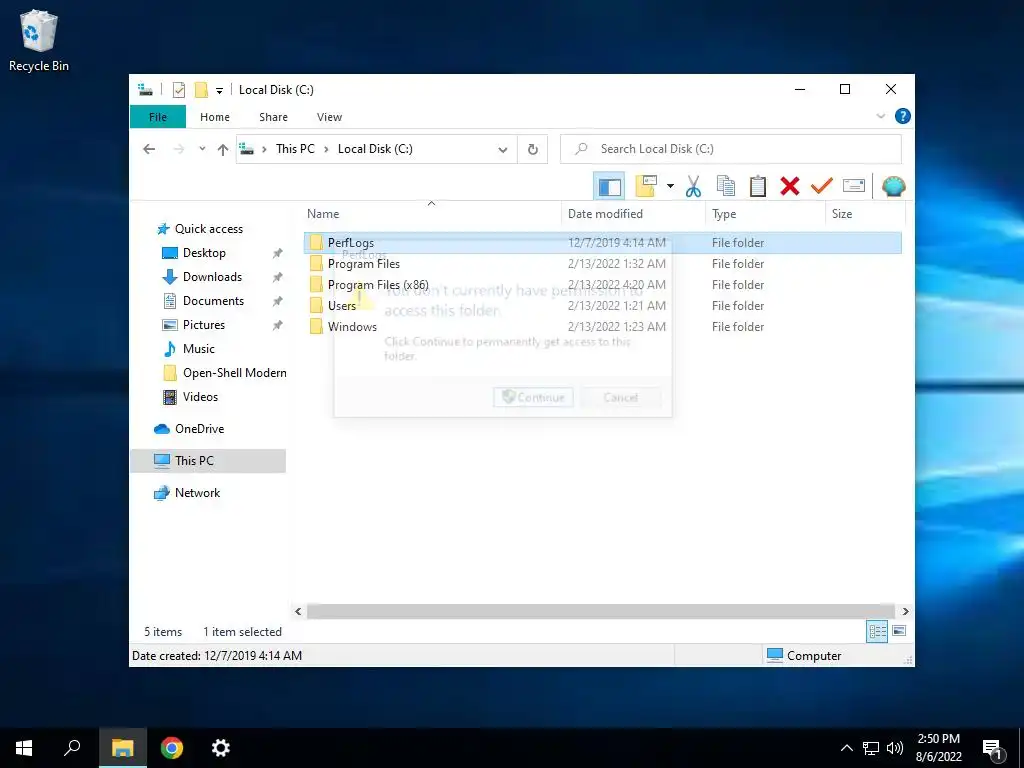Click the Rename icon in toolbar
1024x768 pixels.
(854, 186)
